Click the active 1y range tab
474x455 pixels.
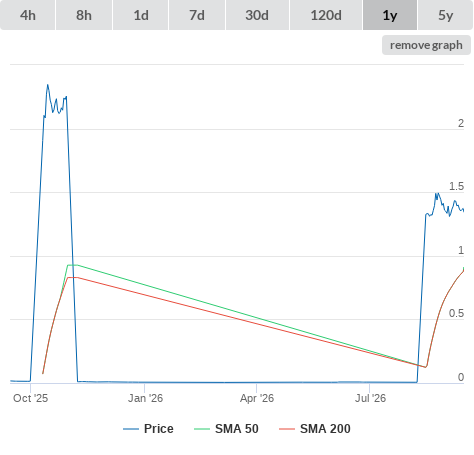(390, 15)
